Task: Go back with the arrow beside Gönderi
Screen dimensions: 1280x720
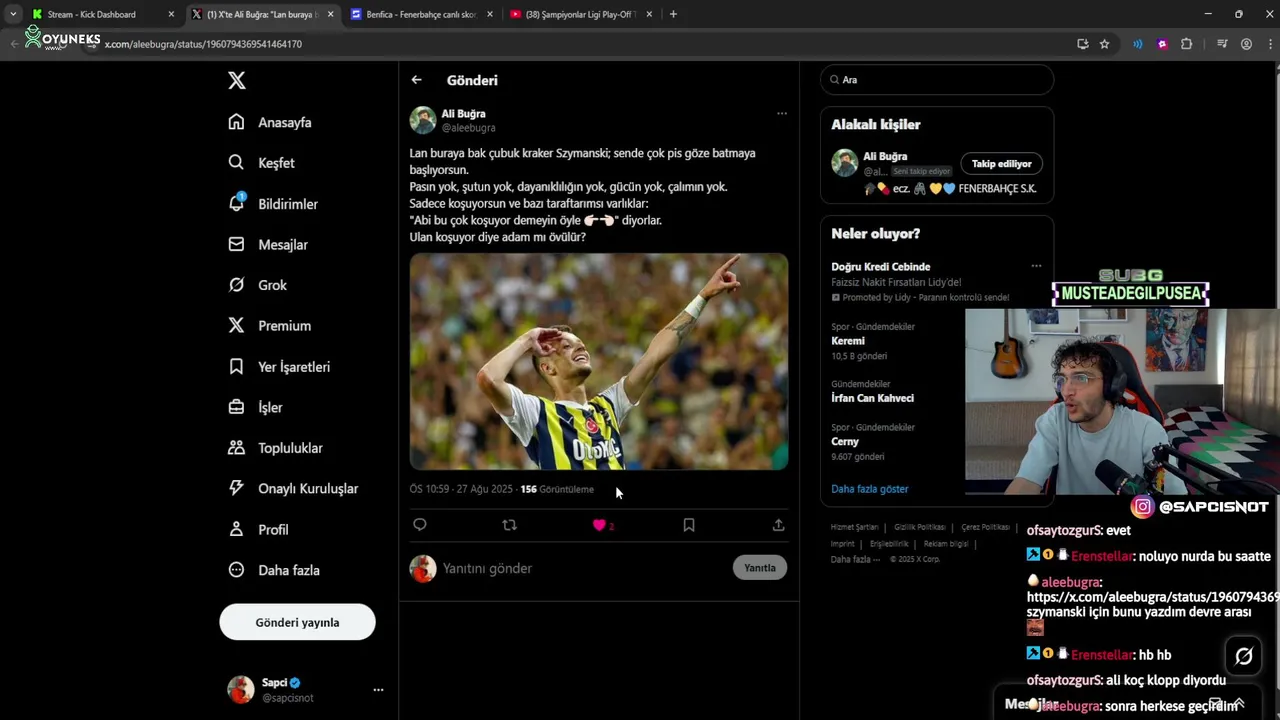Action: click(x=416, y=80)
